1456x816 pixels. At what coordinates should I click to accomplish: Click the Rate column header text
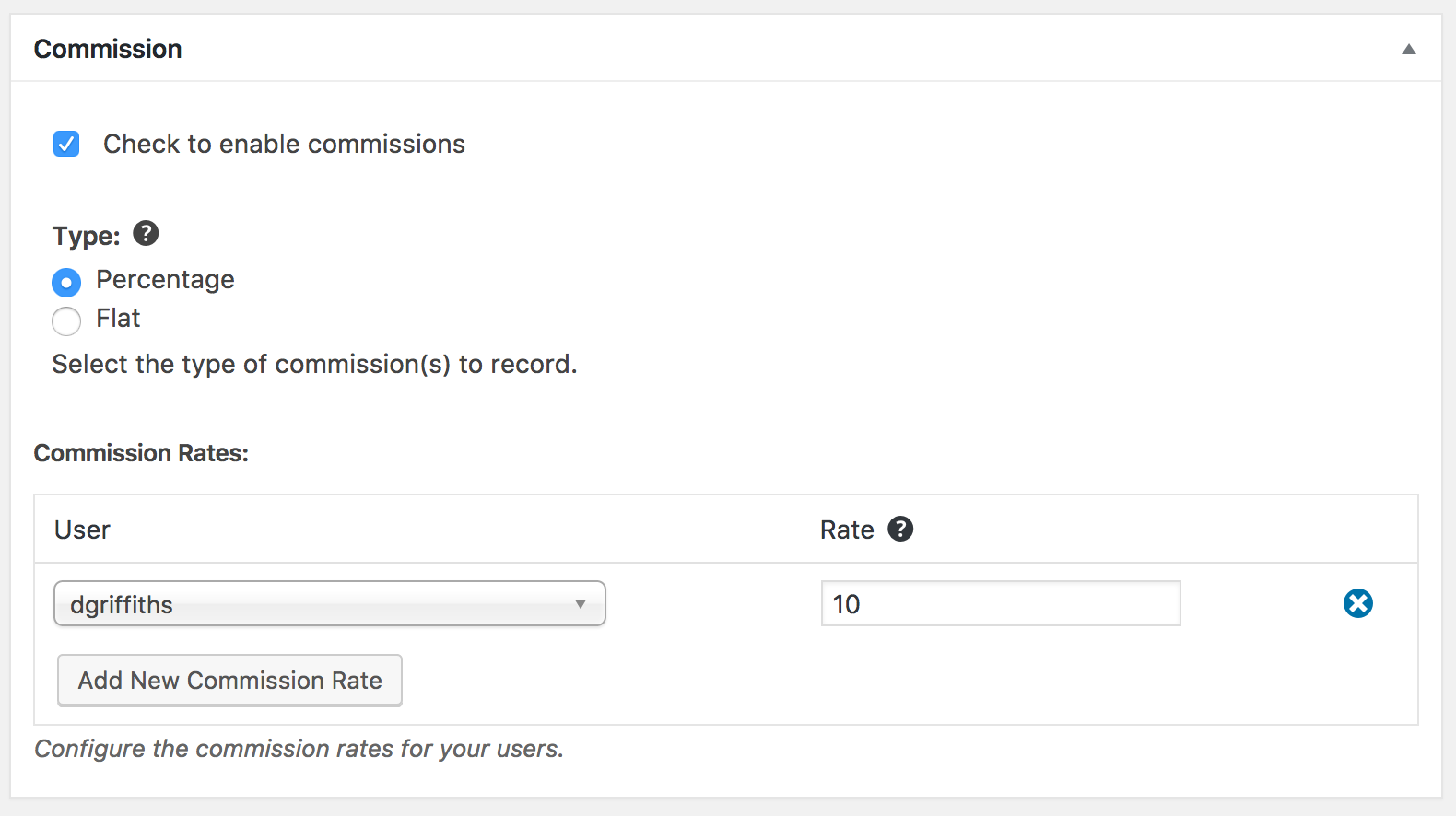coord(847,530)
